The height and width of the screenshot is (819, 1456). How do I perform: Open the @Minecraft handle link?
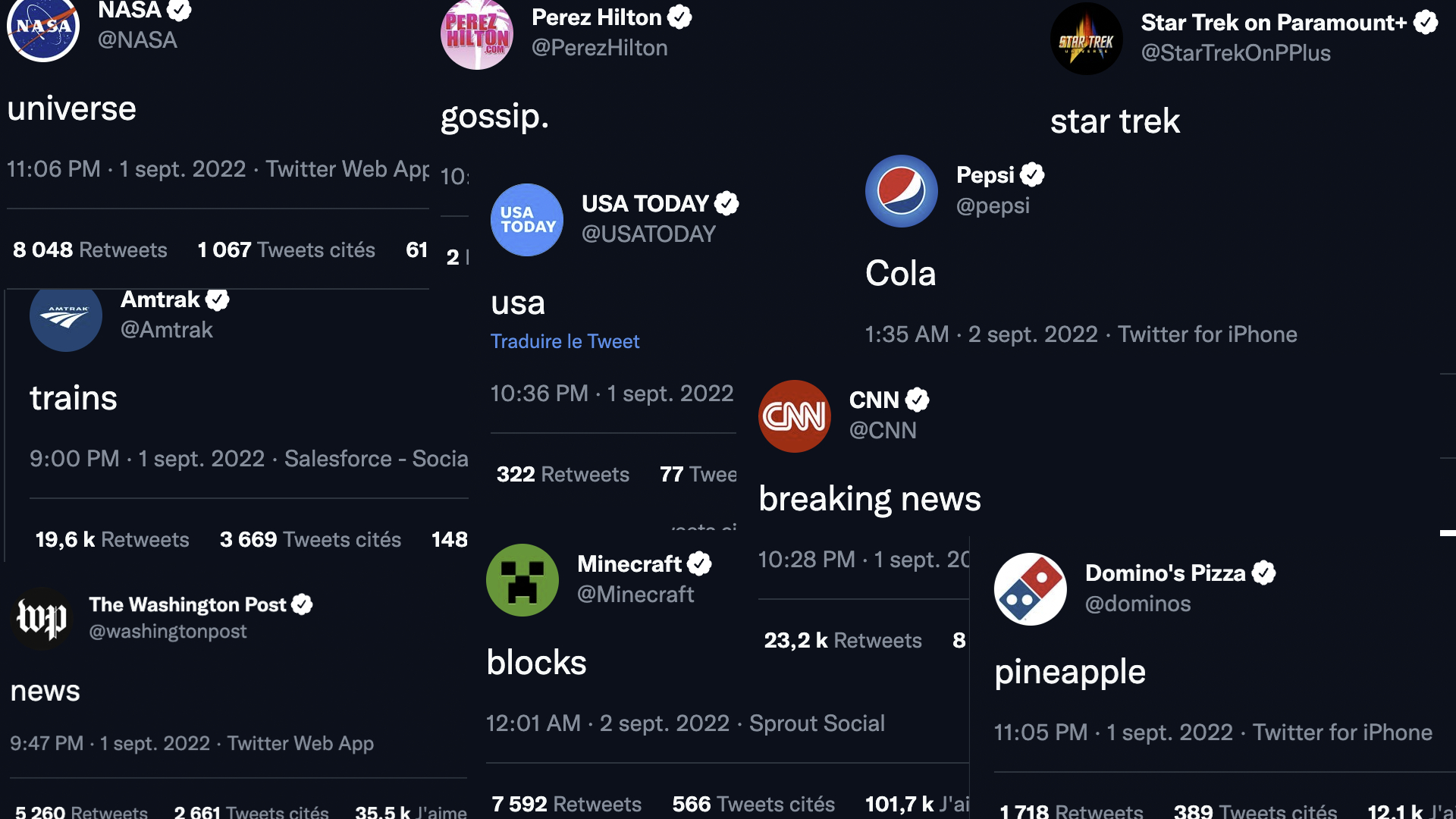pyautogui.click(x=635, y=595)
